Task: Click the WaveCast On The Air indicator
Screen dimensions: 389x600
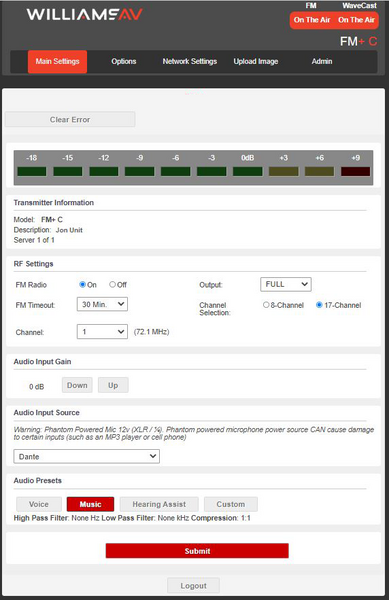Action: 356,20
